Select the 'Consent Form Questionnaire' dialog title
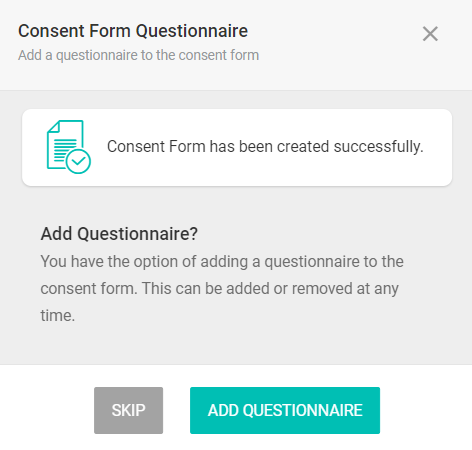Image resolution: width=472 pixels, height=450 pixels. [x=133, y=31]
